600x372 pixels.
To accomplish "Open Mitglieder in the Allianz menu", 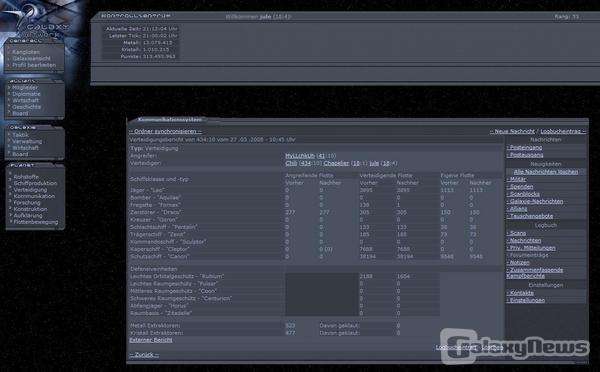I will click(x=25, y=88).
